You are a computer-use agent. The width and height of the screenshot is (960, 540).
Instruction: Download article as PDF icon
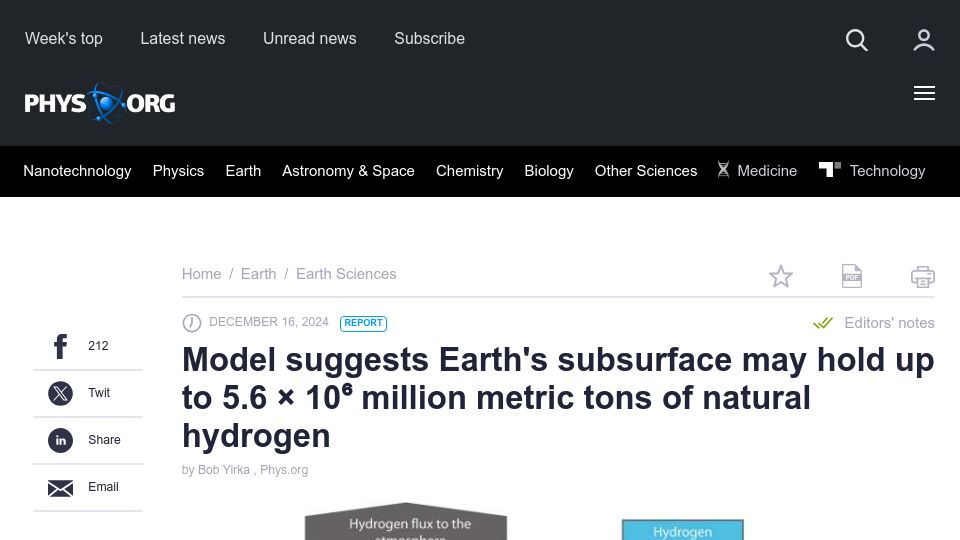coord(852,276)
